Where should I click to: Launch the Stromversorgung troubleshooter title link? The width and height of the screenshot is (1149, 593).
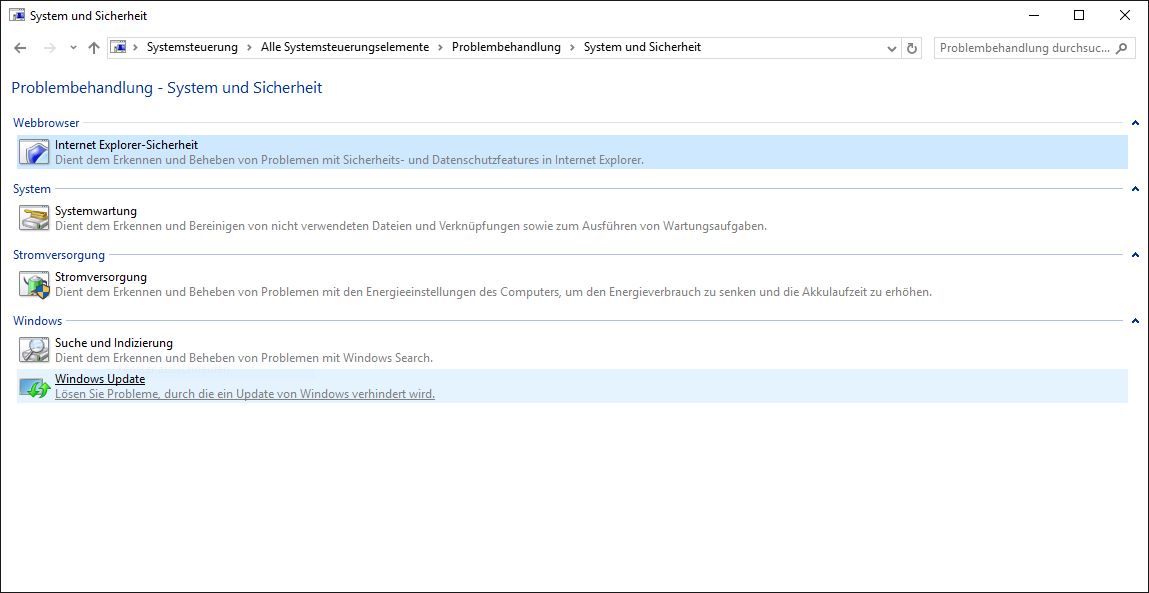click(101, 277)
